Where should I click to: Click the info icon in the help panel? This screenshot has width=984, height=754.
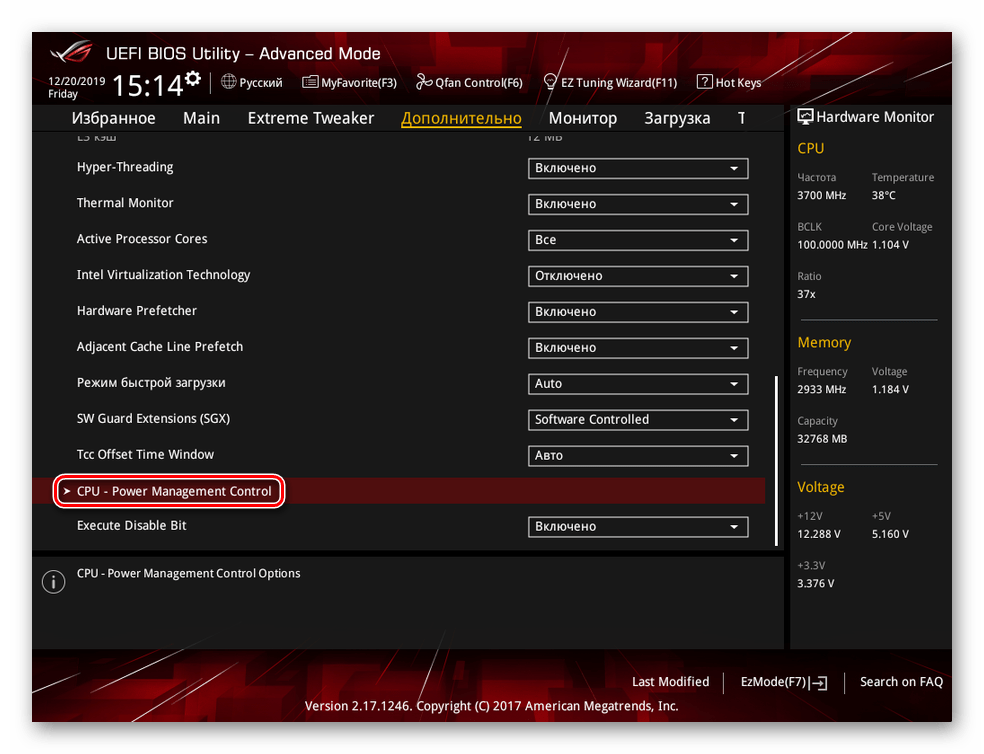click(x=53, y=582)
